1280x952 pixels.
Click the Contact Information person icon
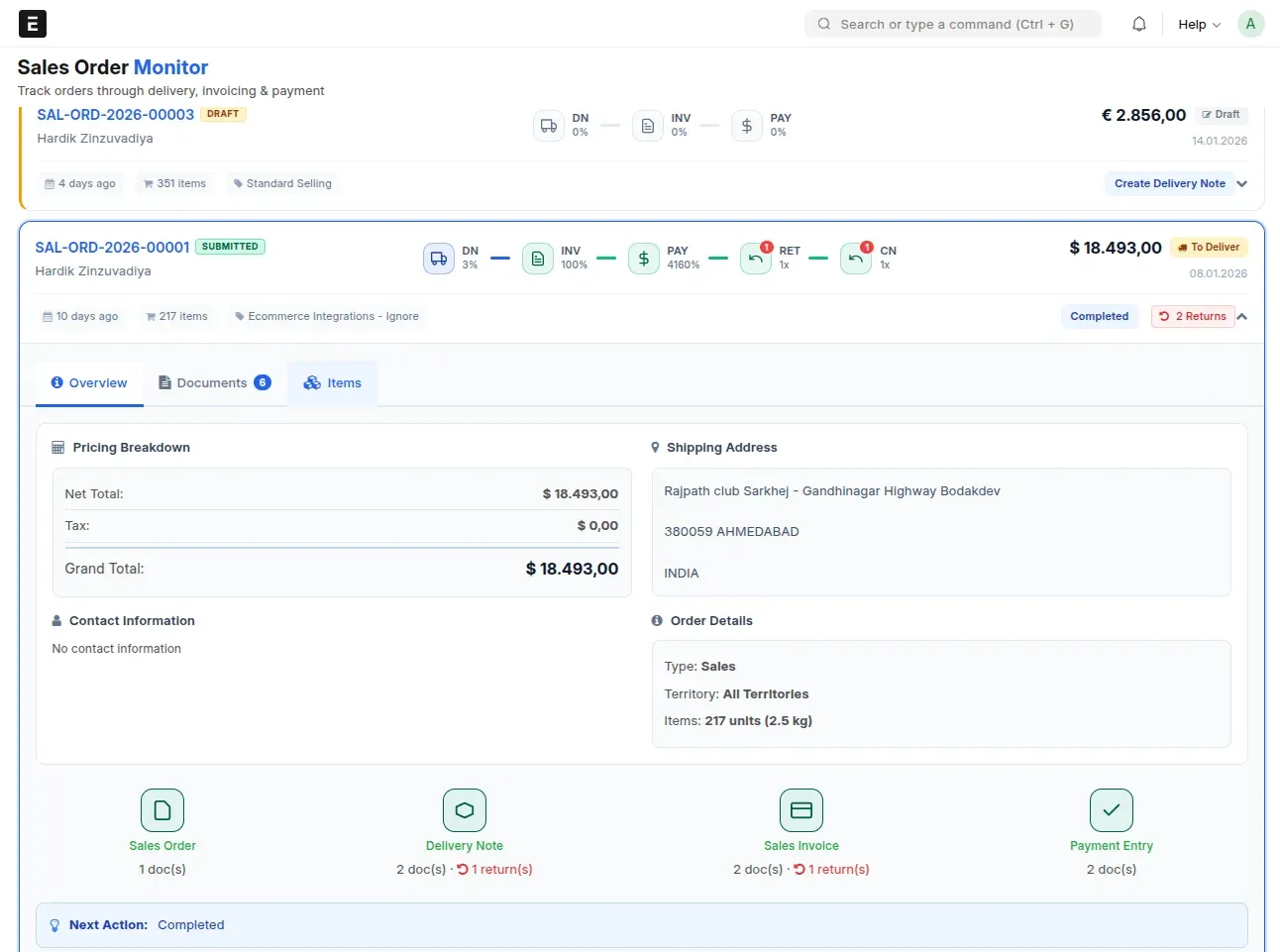(x=57, y=621)
